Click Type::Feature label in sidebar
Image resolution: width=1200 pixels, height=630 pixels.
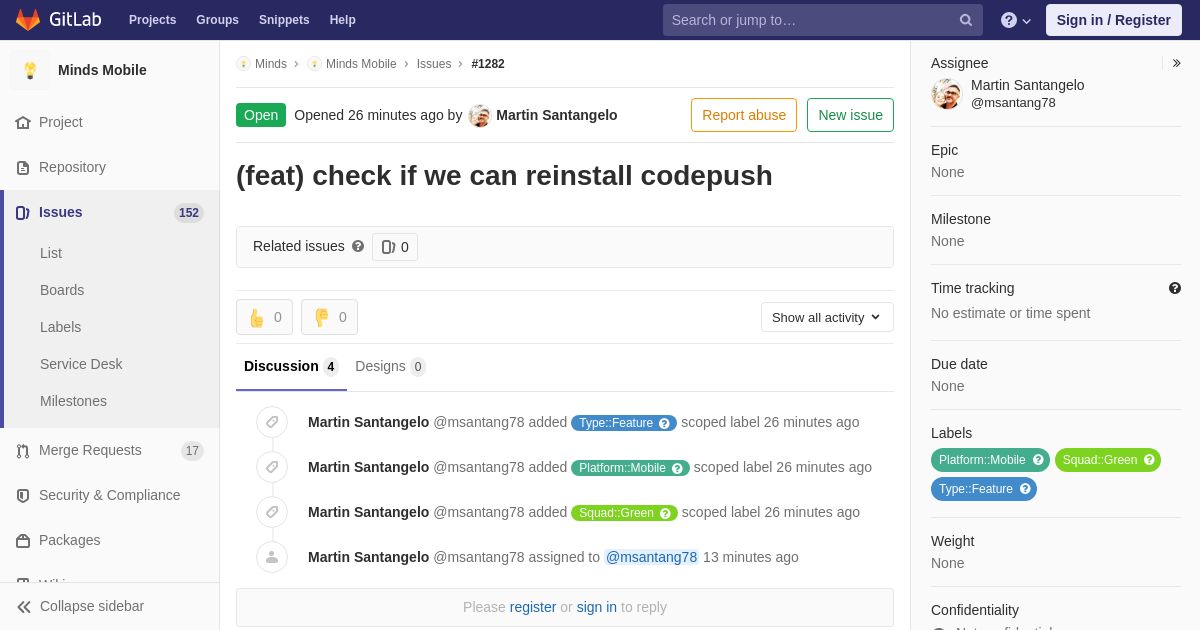[984, 489]
